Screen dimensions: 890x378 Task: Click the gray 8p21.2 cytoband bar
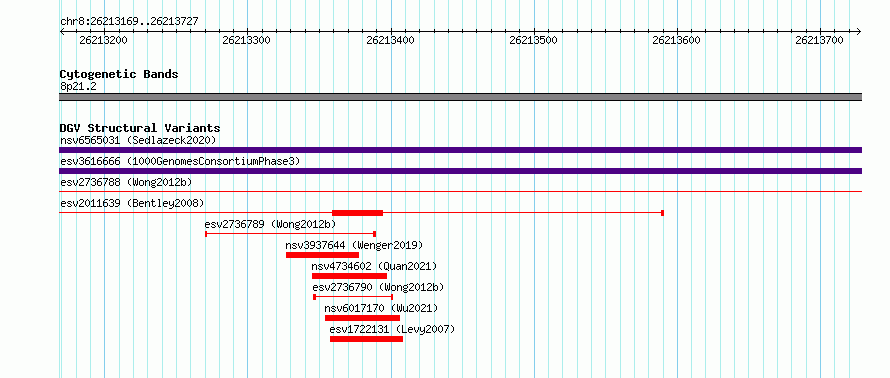tap(460, 97)
